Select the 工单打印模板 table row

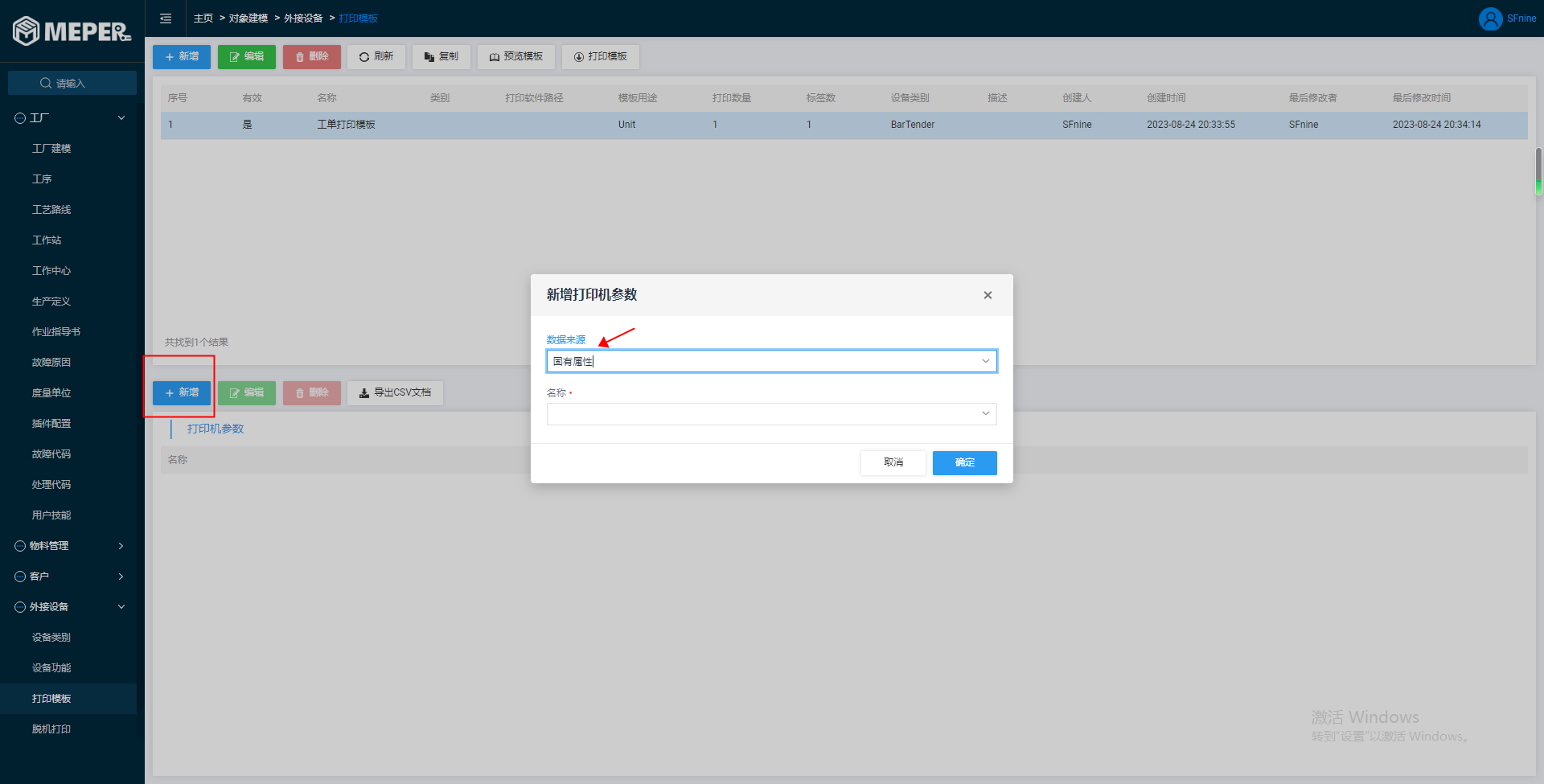844,125
